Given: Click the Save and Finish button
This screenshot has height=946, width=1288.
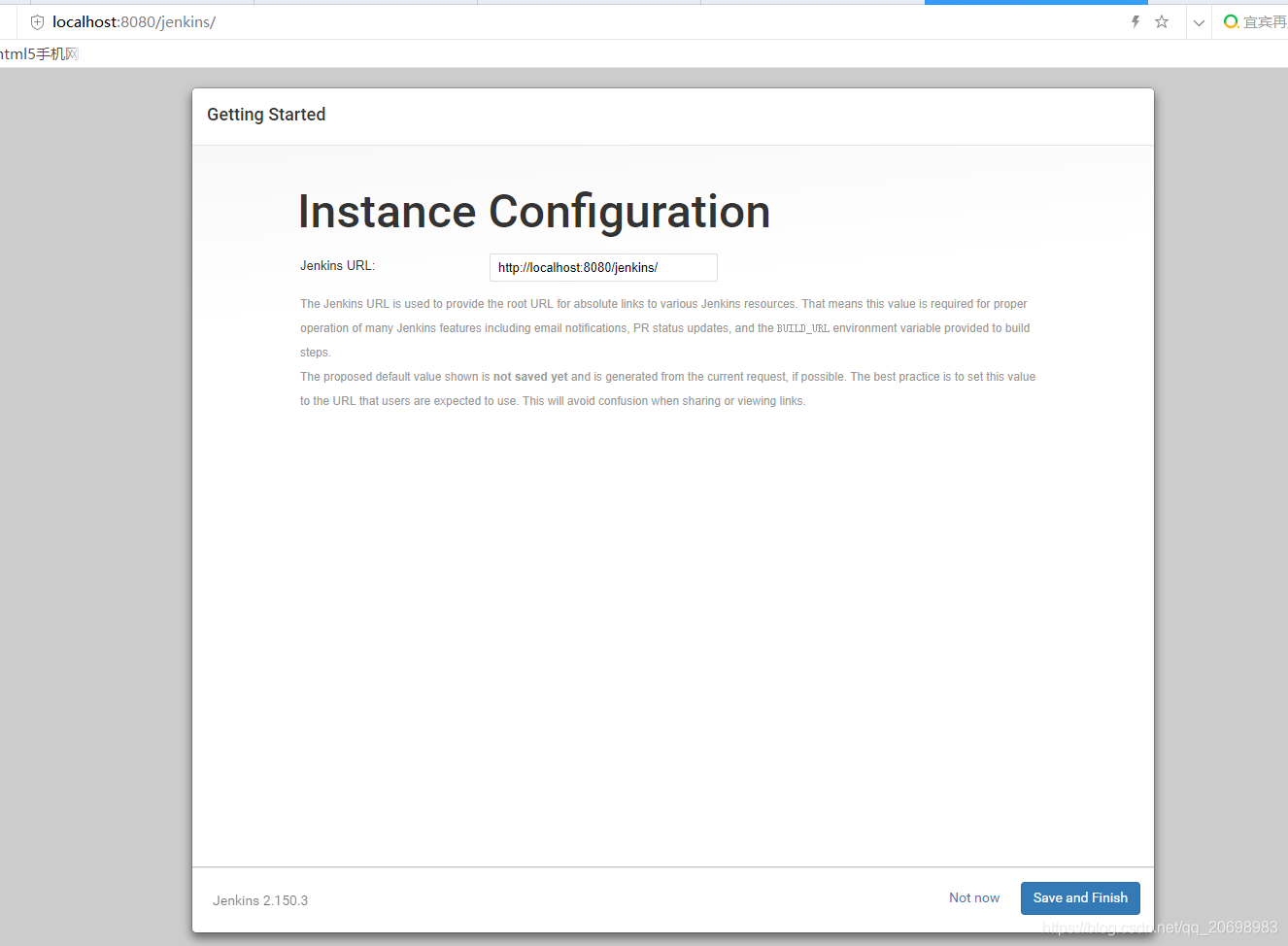Looking at the screenshot, I should 1080,898.
